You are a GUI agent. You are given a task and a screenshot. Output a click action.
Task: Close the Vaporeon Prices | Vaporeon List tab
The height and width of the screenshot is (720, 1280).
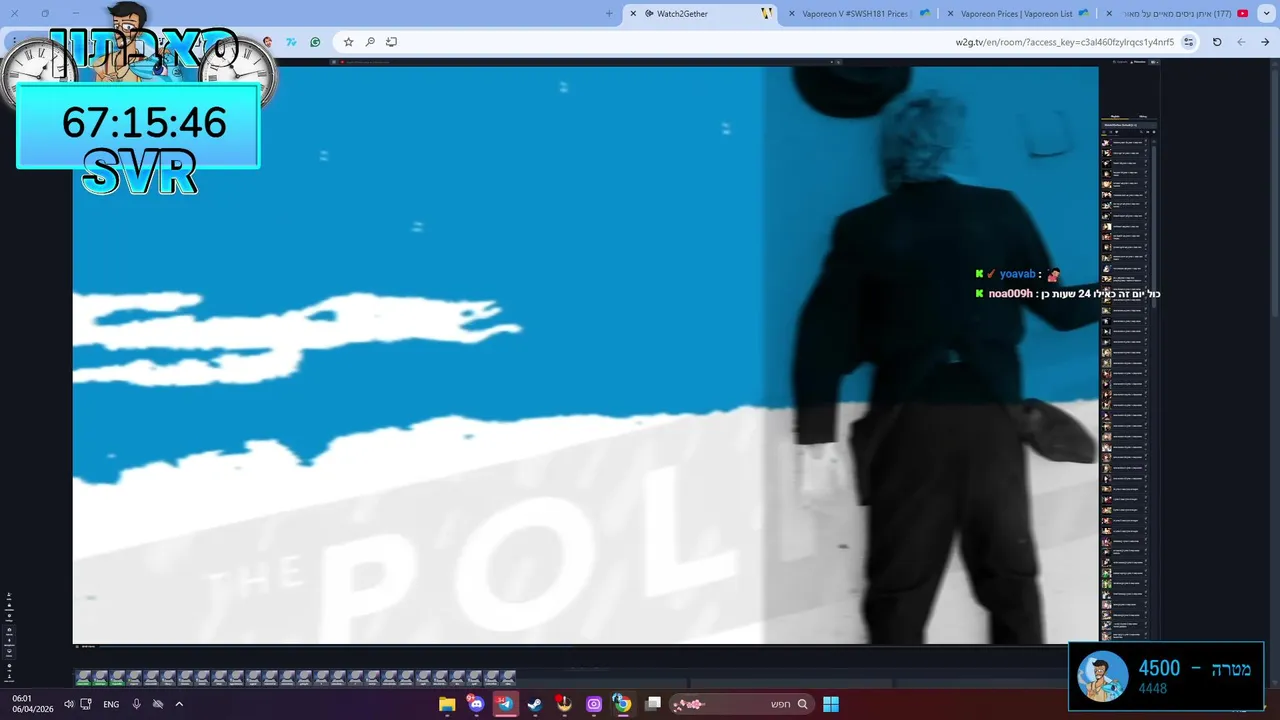pos(949,14)
